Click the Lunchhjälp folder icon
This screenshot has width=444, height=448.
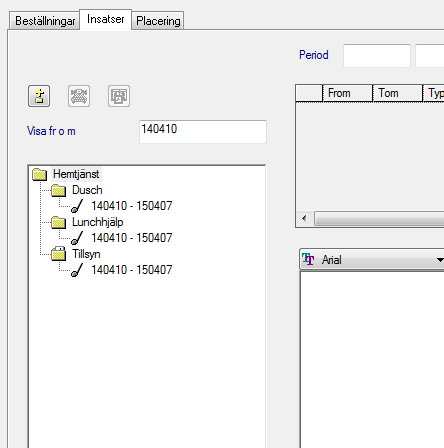click(59, 222)
